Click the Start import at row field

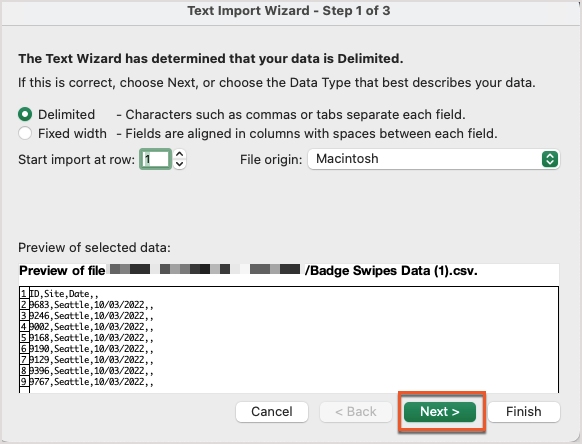tap(156, 159)
